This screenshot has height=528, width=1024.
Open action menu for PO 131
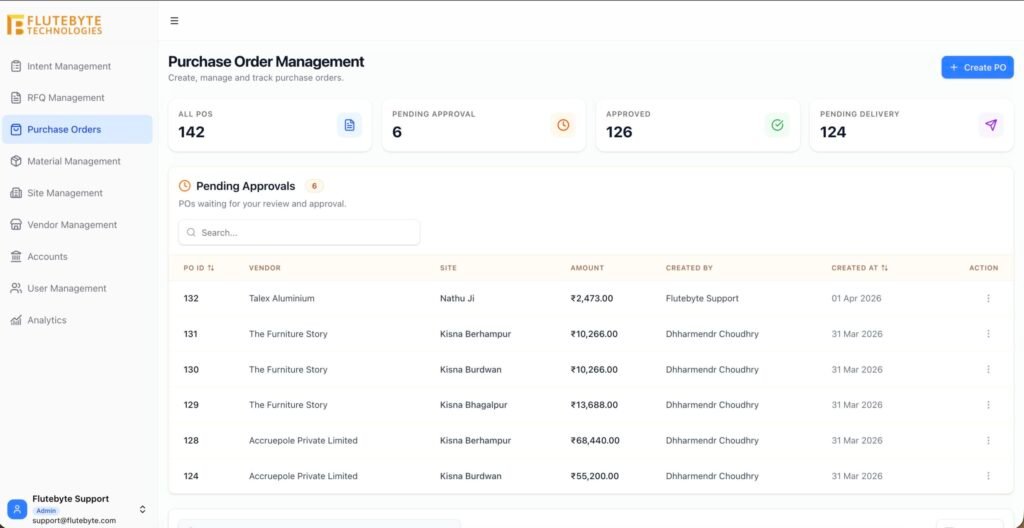coord(988,334)
